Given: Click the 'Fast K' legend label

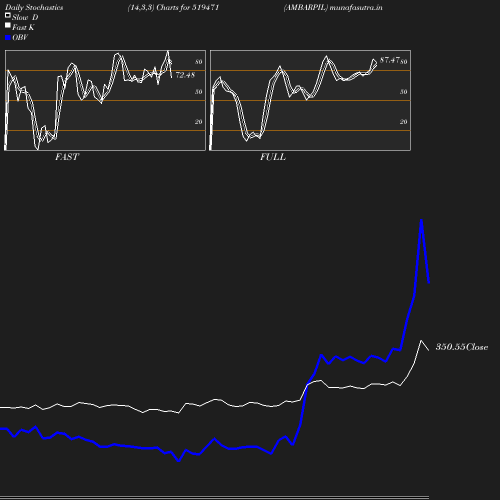Looking at the screenshot, I should pyautogui.click(x=23, y=27).
